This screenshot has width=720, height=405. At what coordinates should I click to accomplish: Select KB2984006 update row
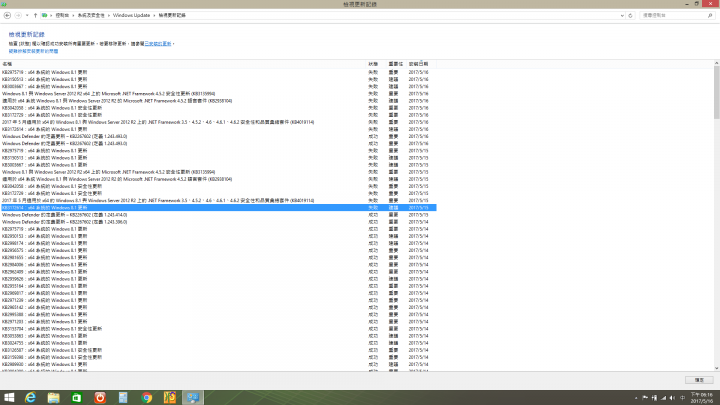(219, 264)
